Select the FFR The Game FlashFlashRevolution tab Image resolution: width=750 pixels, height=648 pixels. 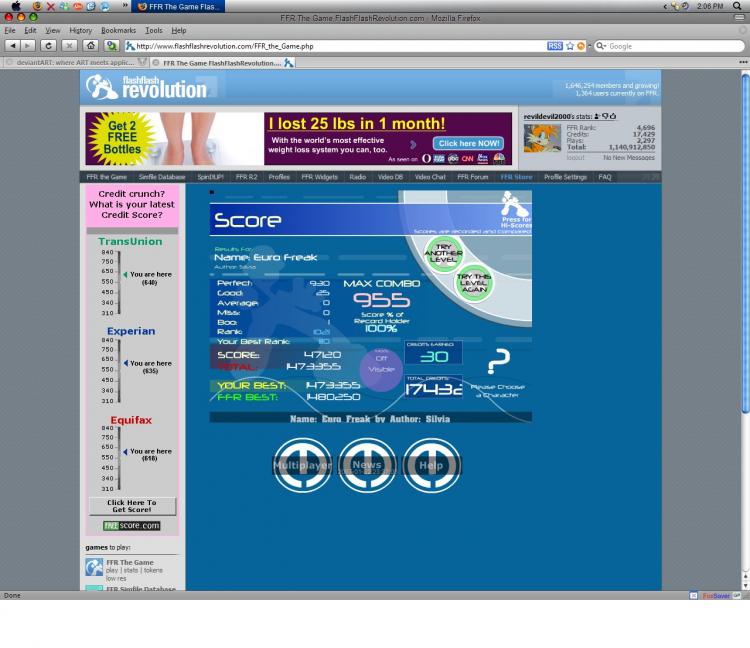pyautogui.click(x=223, y=63)
